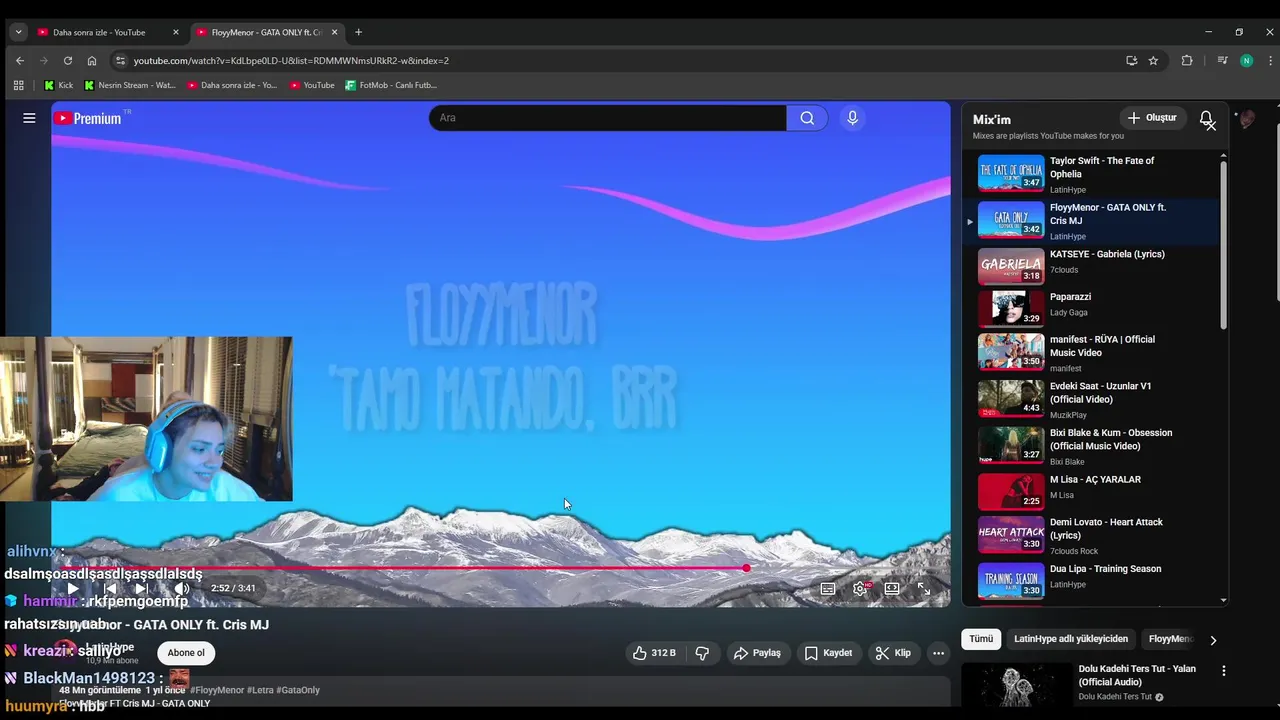The width and height of the screenshot is (1280, 720).
Task: Open Chrome profile N avatar
Action: click(x=1246, y=60)
